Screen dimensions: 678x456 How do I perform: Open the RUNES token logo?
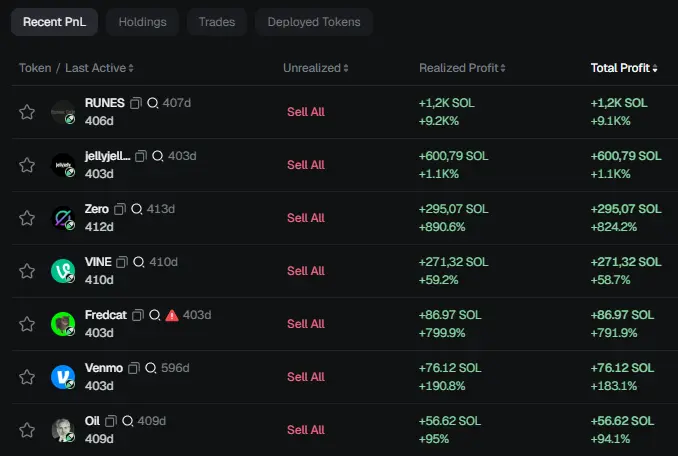coord(63,112)
